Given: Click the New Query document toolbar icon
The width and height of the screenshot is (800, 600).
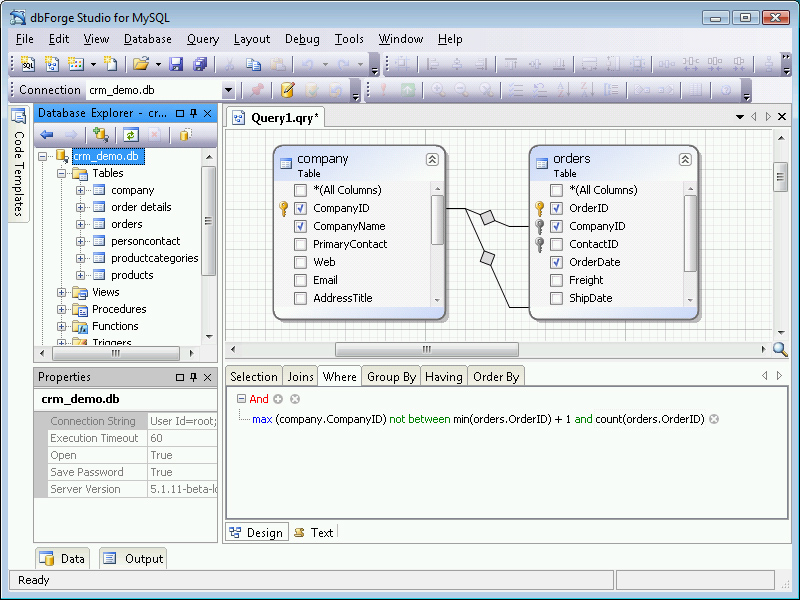Looking at the screenshot, I should pos(52,64).
